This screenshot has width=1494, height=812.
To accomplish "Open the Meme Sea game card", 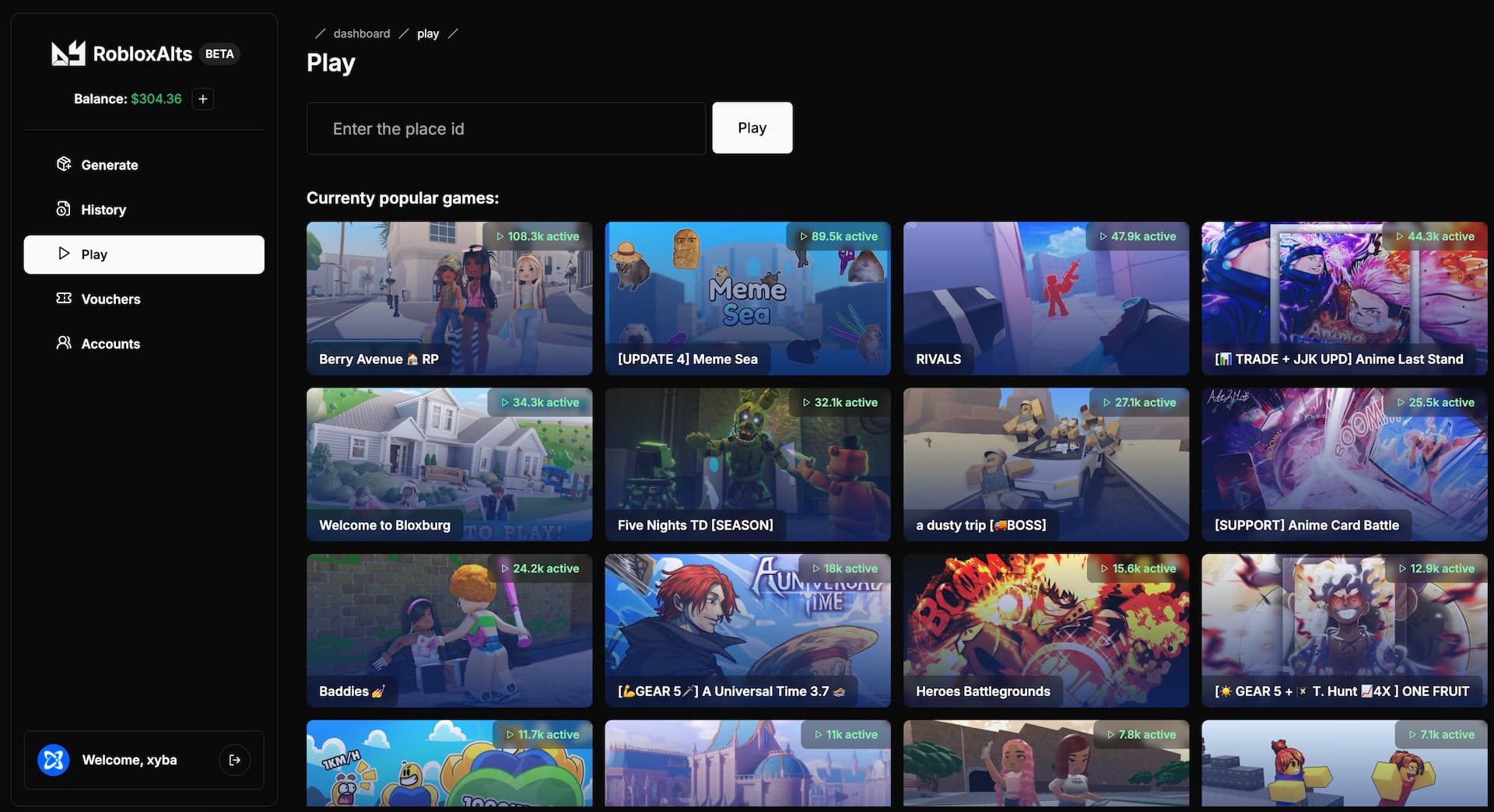I will click(x=748, y=299).
